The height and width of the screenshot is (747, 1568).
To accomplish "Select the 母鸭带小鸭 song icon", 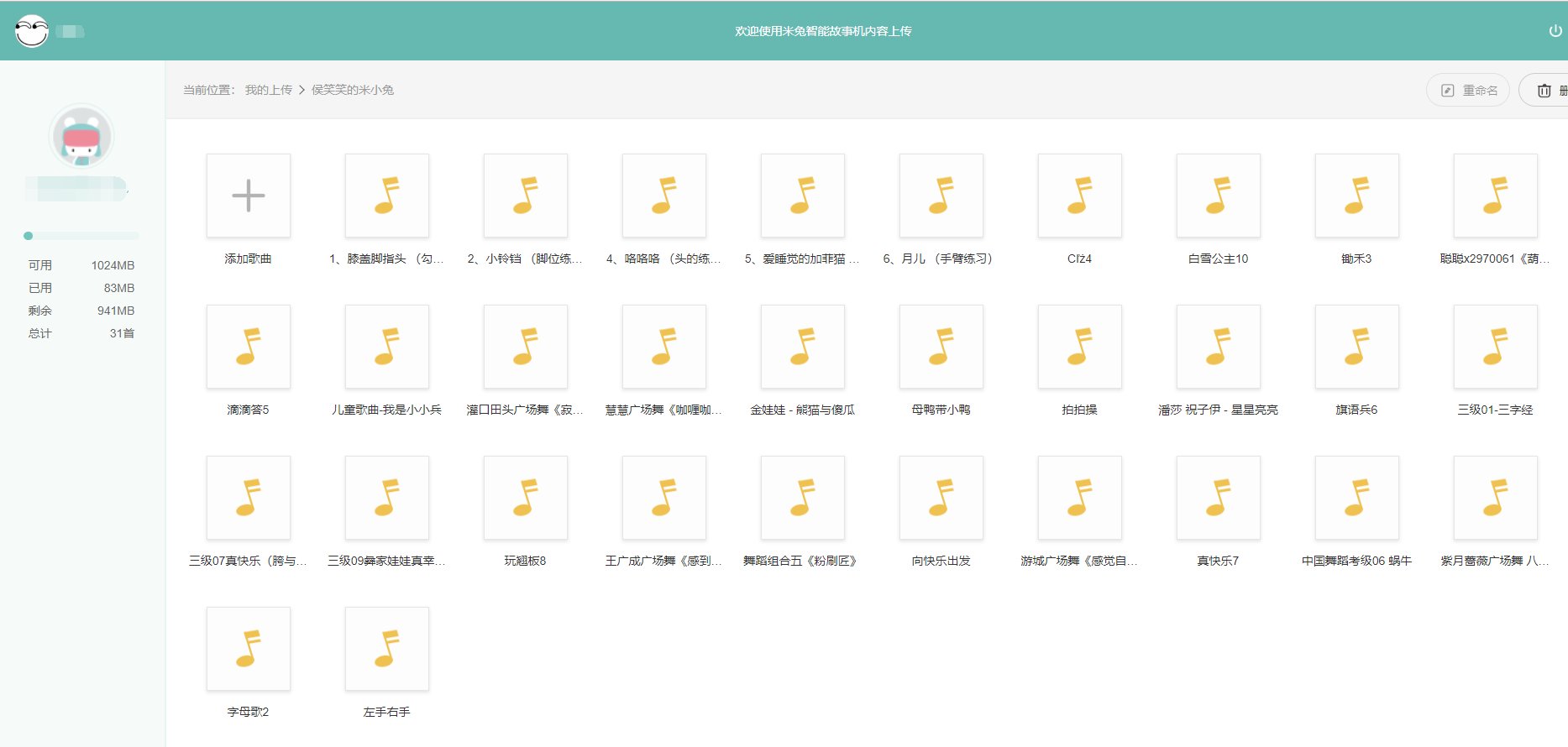I will click(x=941, y=347).
